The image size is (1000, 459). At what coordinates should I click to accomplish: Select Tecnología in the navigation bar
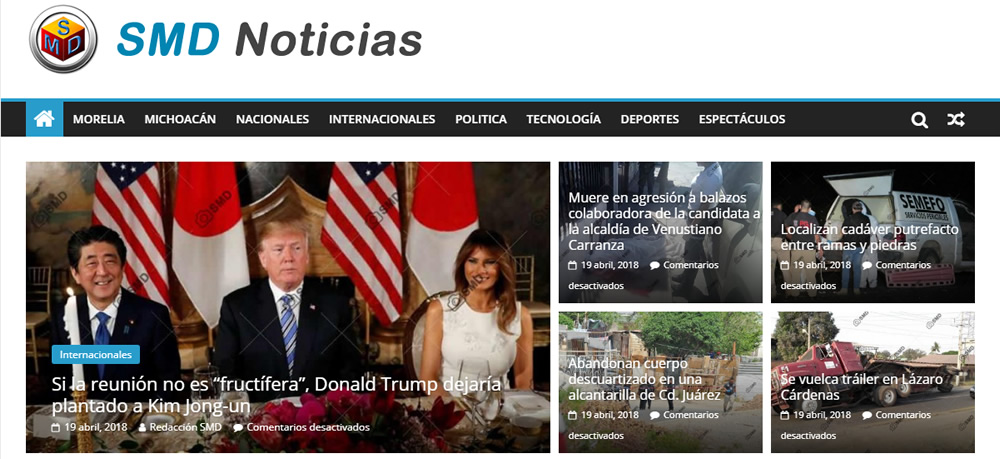tap(563, 119)
